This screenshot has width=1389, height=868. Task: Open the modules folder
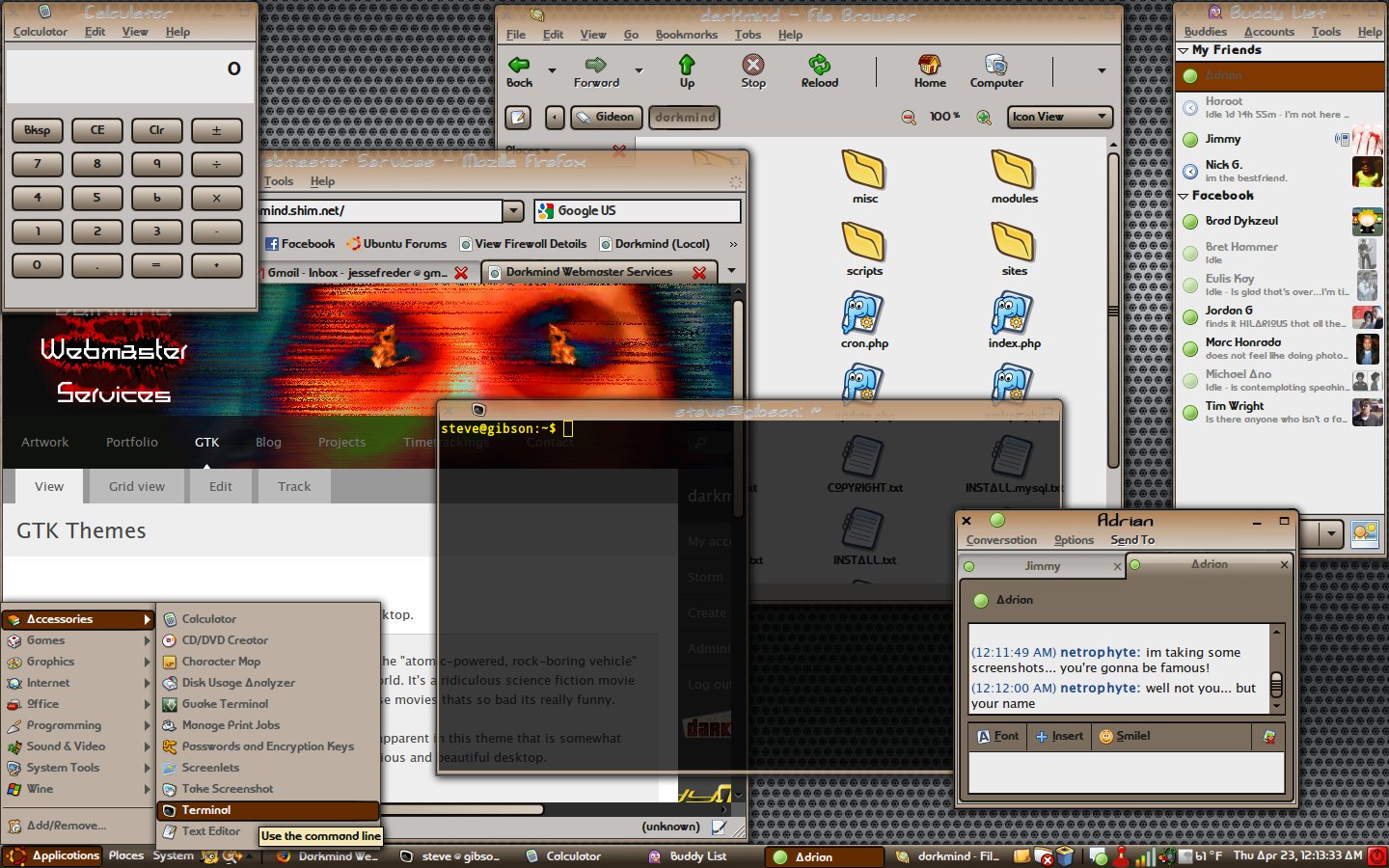(1014, 176)
